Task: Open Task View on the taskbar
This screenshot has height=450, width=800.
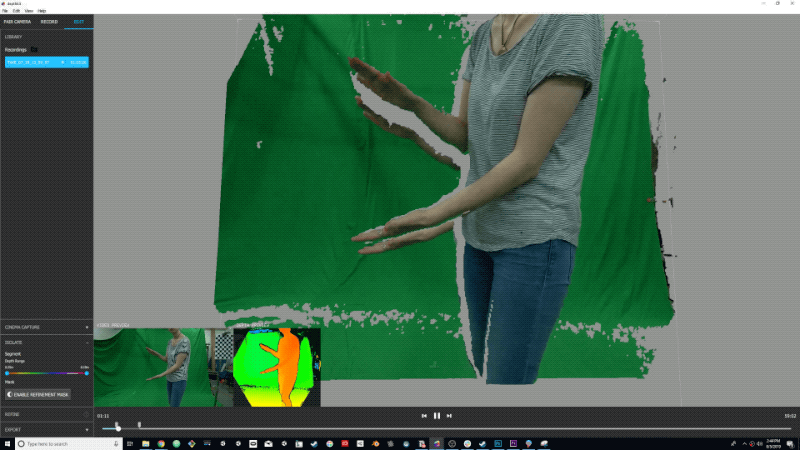Action: 131,443
